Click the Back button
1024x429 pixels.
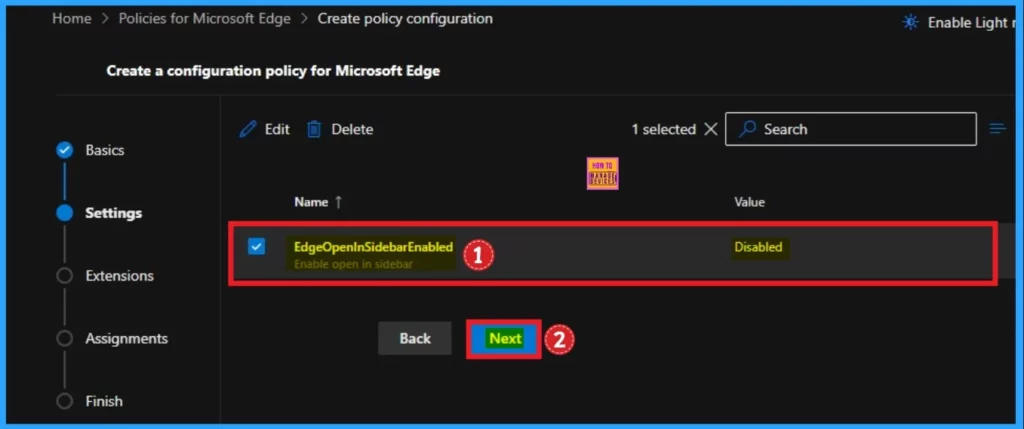(415, 338)
